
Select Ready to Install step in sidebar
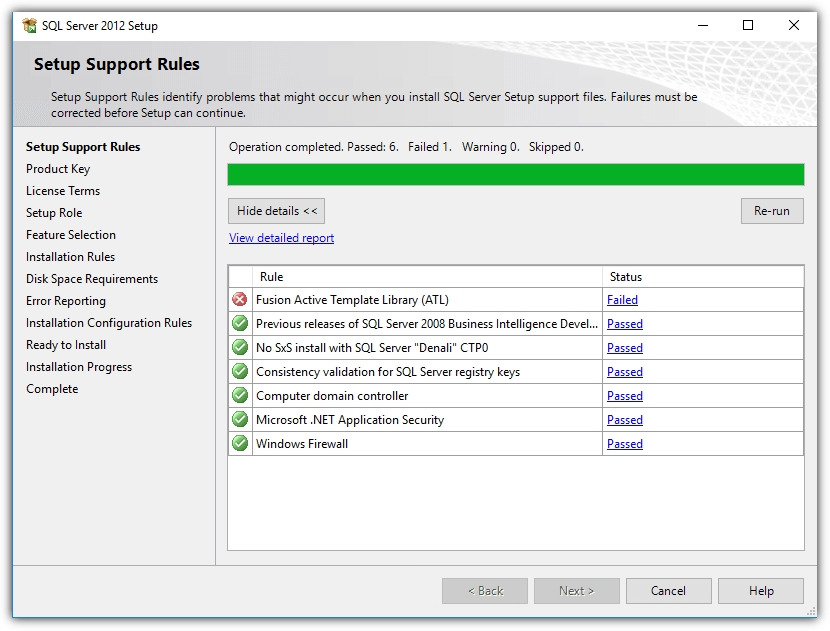click(66, 345)
